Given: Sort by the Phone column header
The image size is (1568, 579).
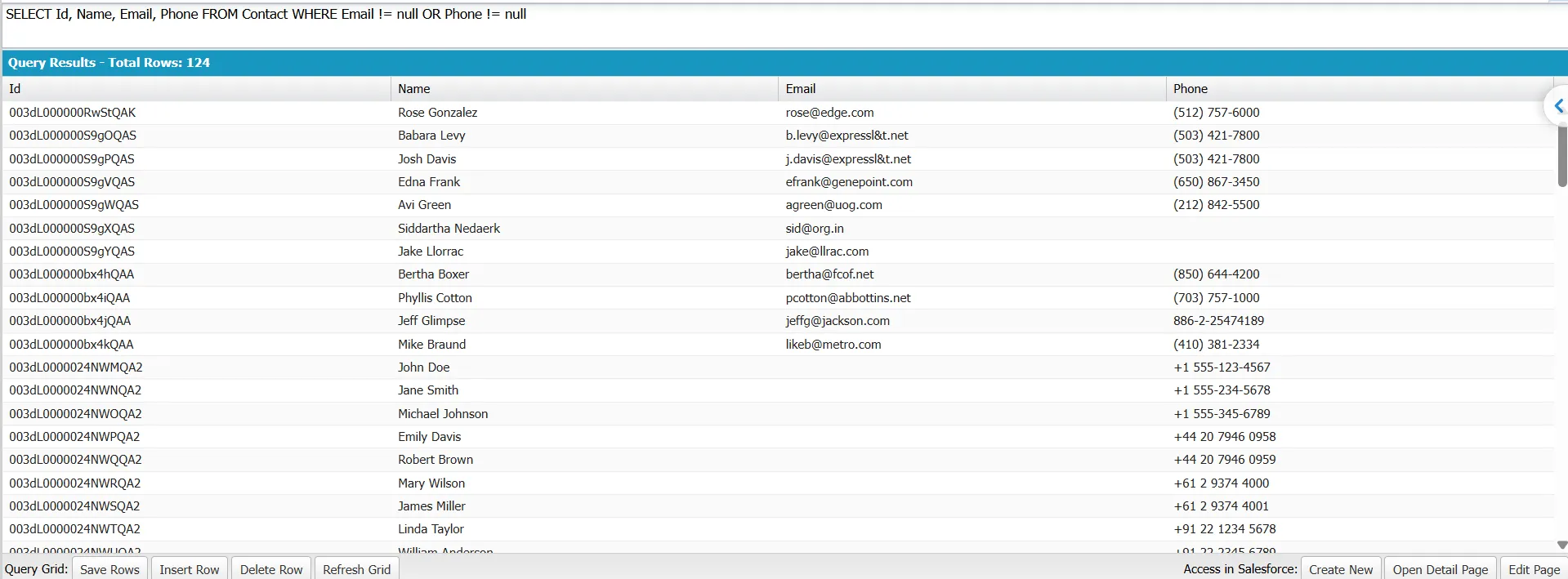Looking at the screenshot, I should point(1359,89).
